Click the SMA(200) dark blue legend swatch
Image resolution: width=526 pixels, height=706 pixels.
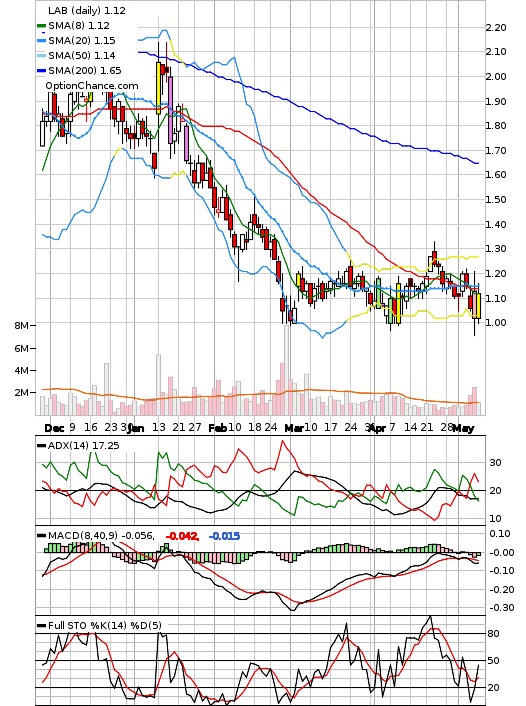click(41, 71)
